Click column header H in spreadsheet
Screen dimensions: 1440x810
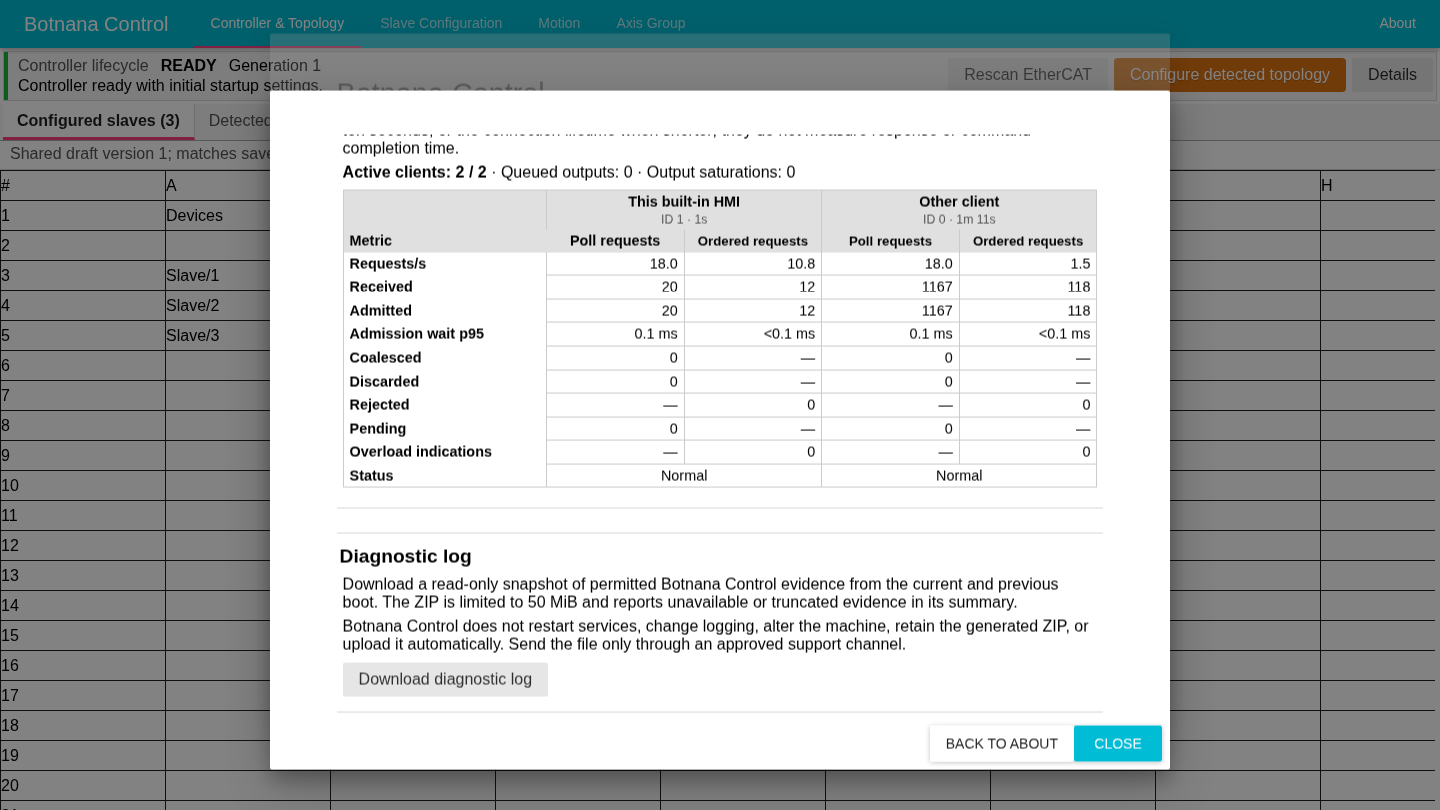[1377, 186]
